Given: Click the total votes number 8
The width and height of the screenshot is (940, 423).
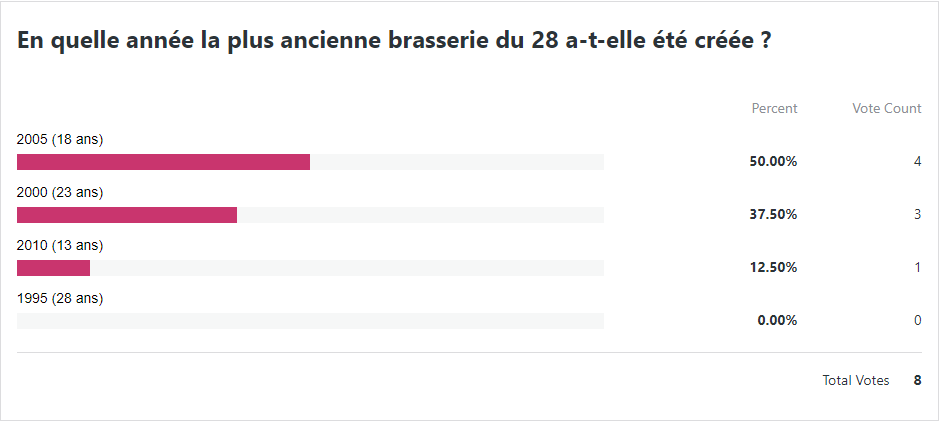Looking at the screenshot, I should click(917, 381).
